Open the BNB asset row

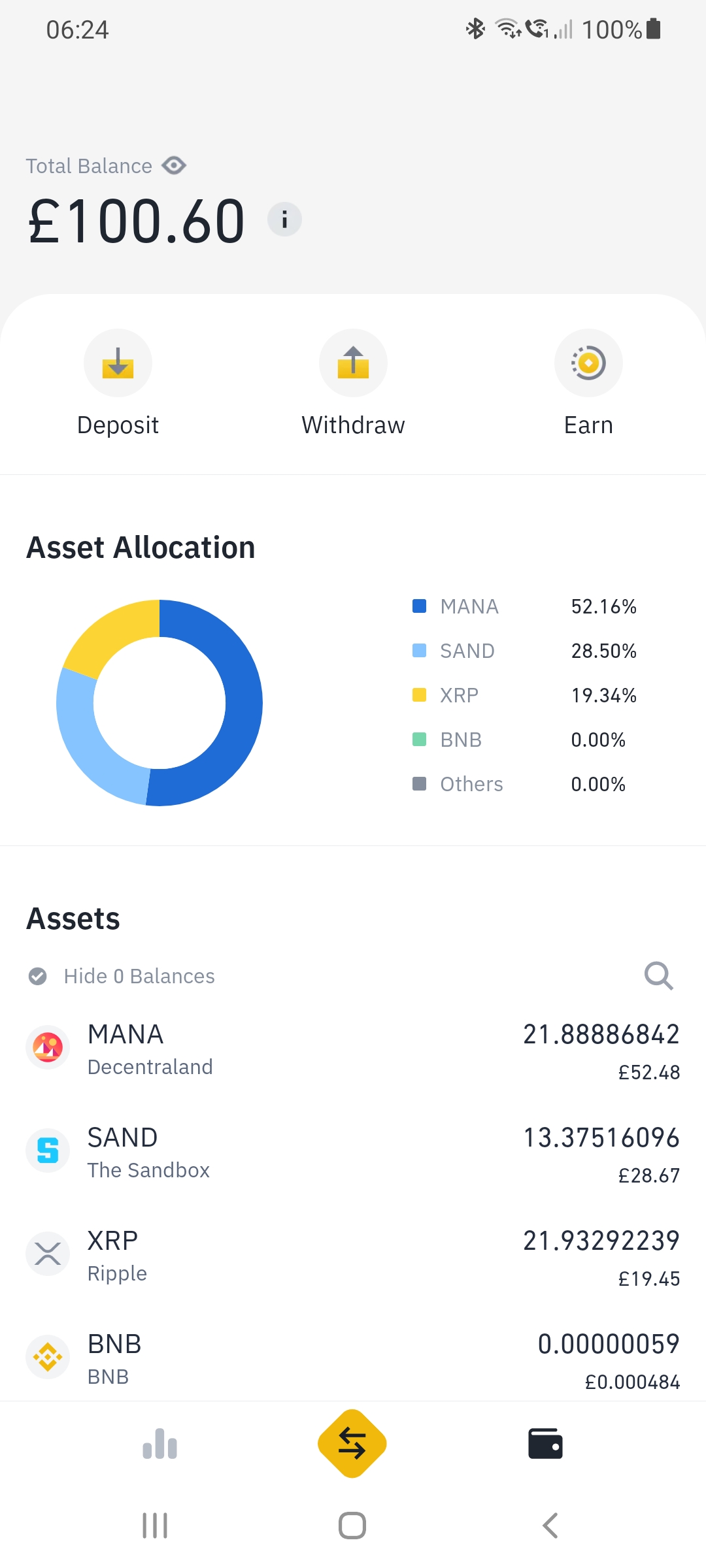click(x=353, y=1358)
